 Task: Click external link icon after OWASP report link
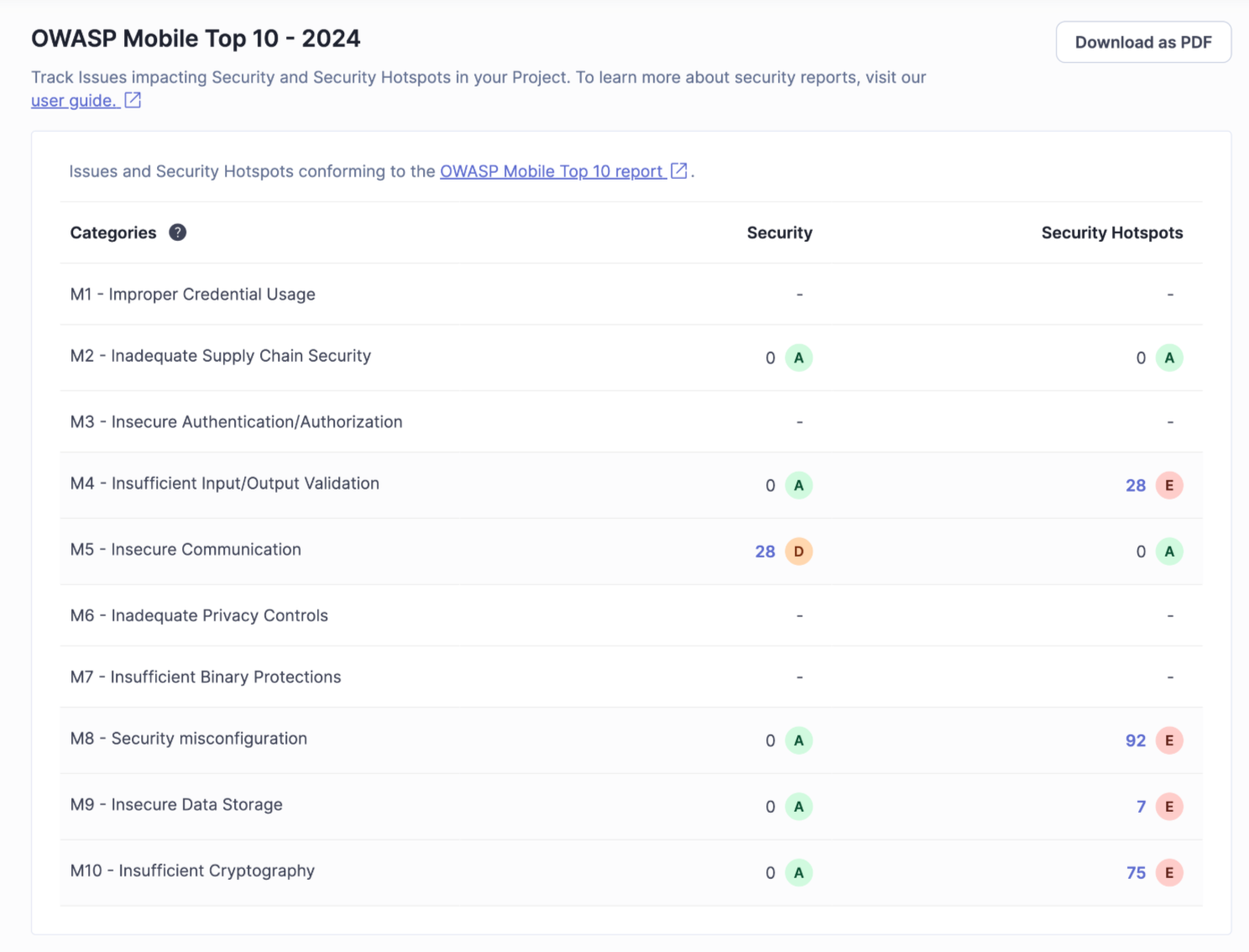[x=679, y=171]
